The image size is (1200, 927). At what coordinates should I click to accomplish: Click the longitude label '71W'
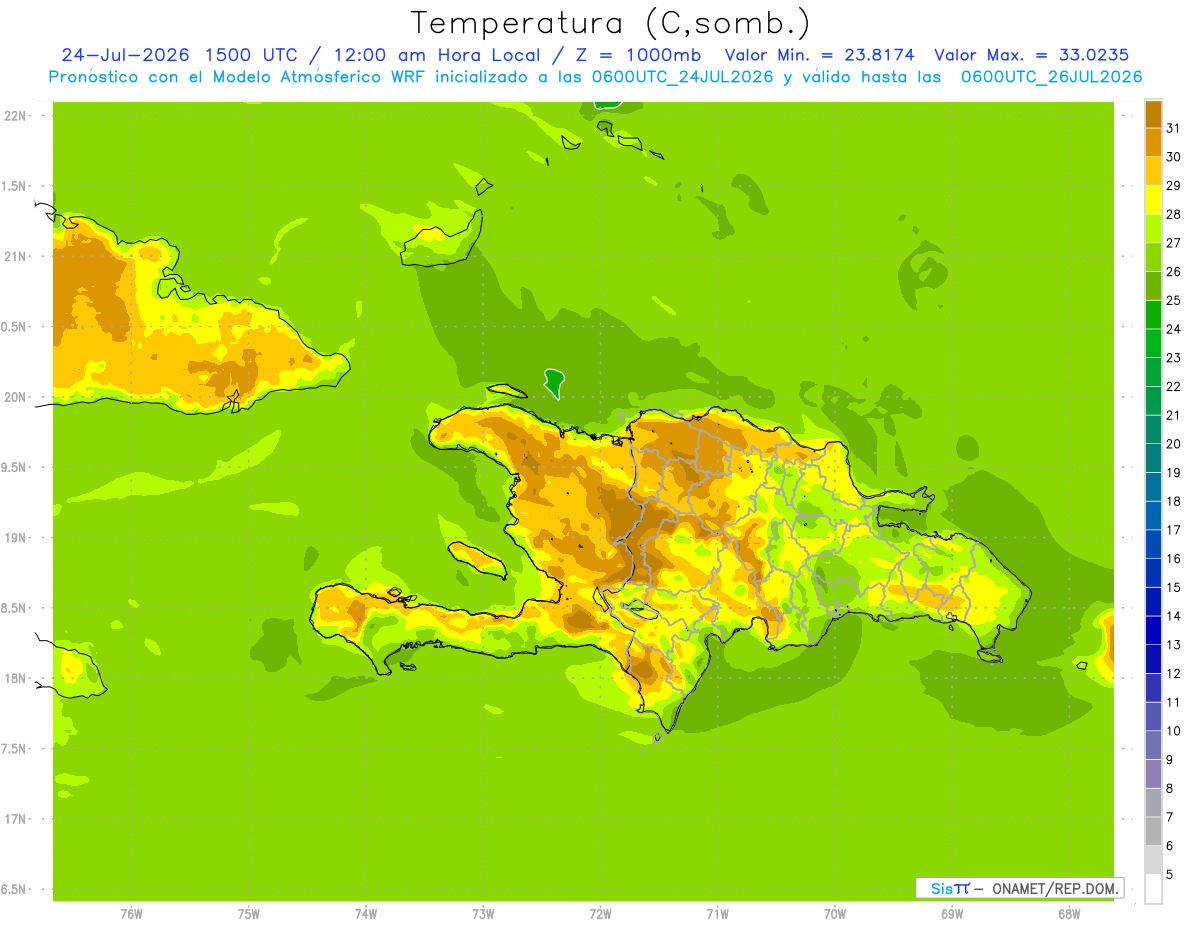(x=717, y=914)
